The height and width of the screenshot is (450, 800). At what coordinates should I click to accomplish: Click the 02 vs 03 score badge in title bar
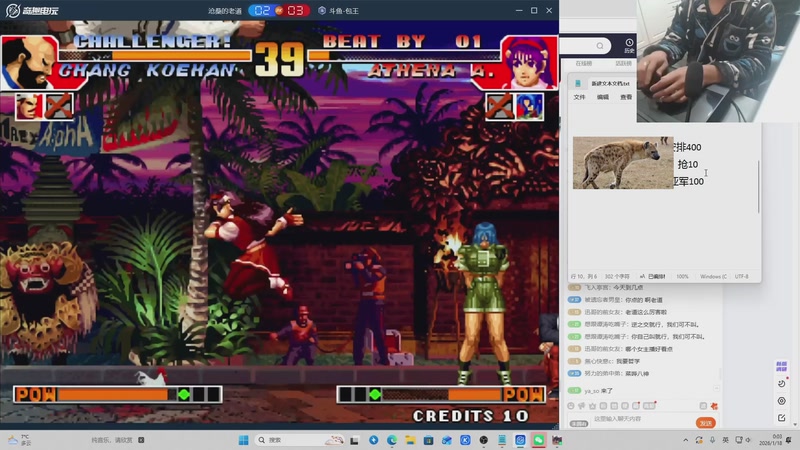279,10
